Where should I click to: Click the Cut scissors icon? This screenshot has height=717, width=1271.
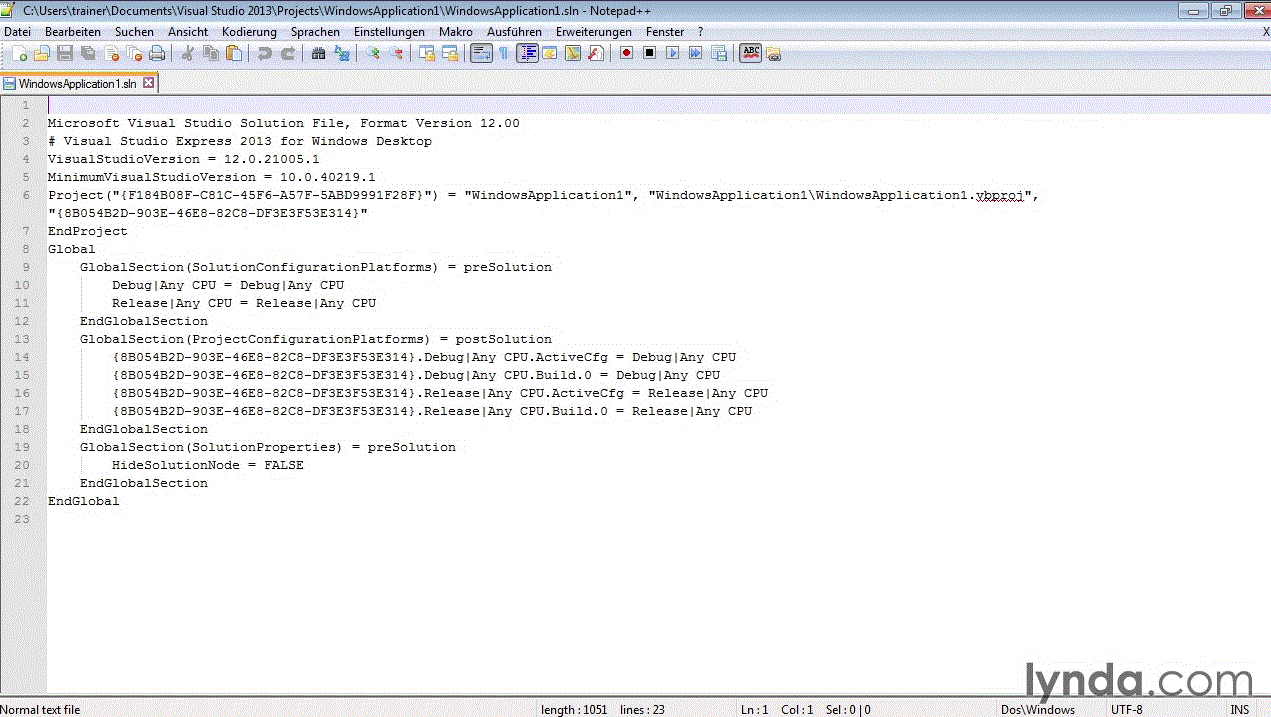(186, 53)
